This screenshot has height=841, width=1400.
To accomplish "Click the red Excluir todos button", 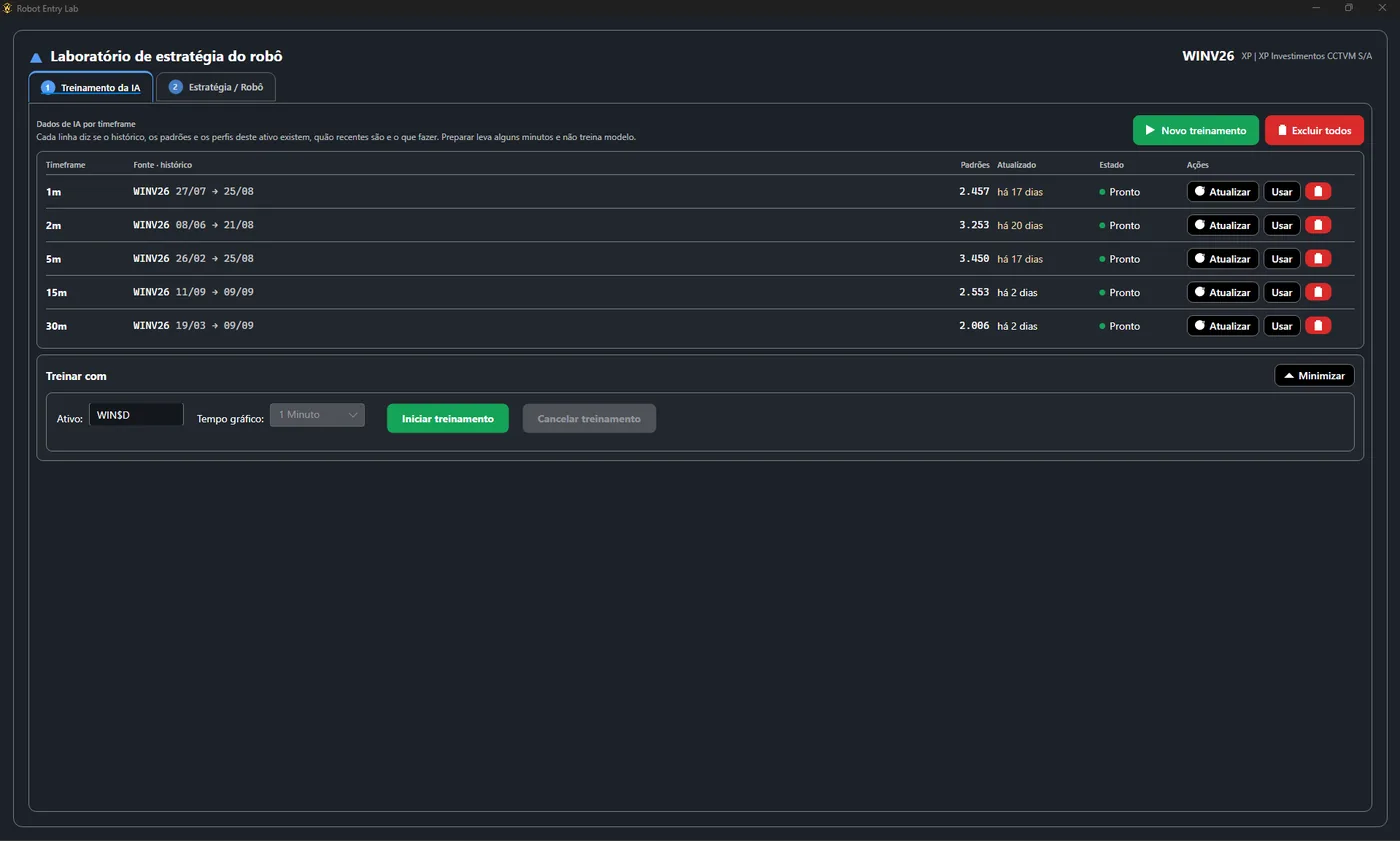I will (1314, 130).
